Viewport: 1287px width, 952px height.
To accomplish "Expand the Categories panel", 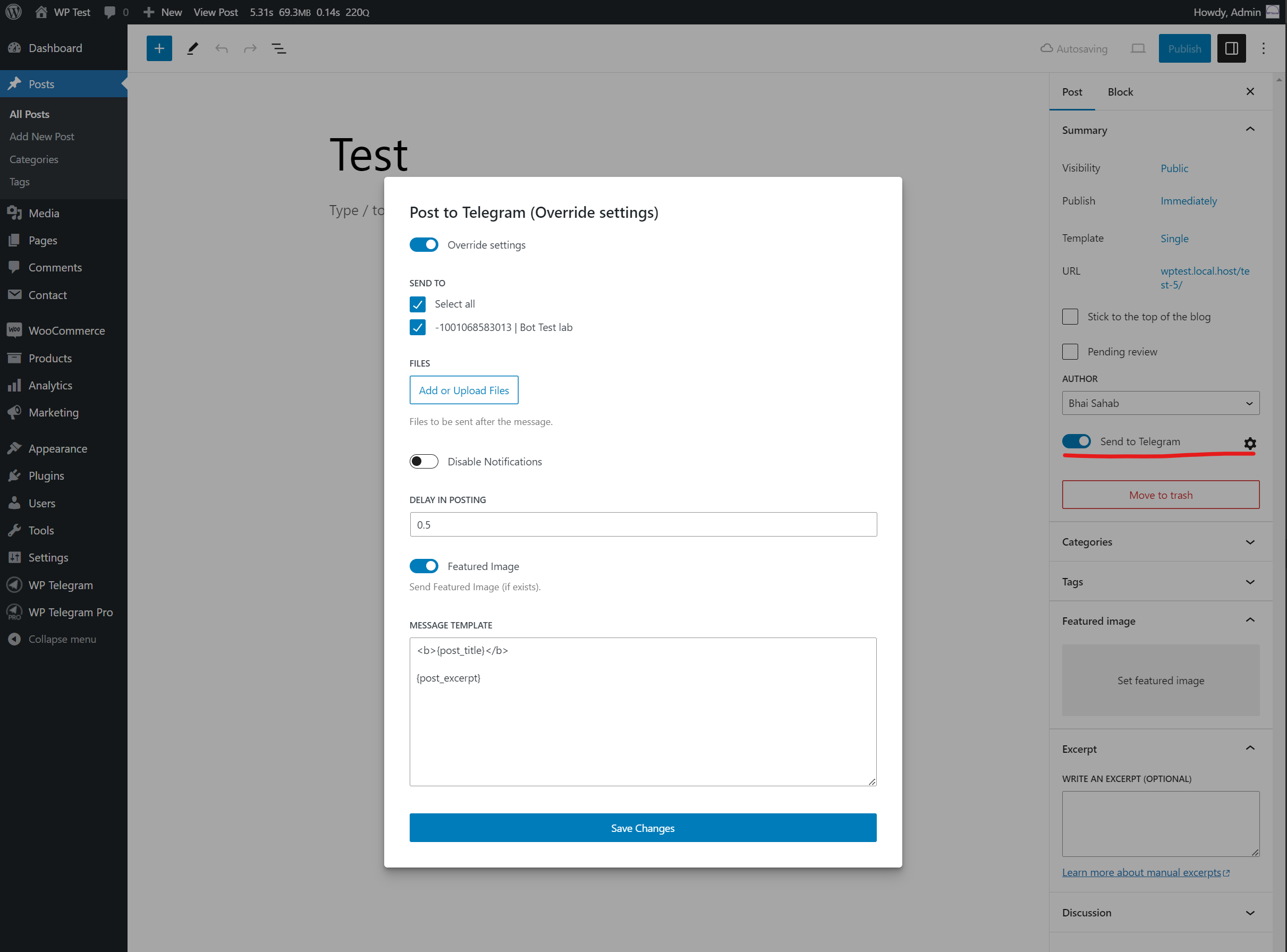I will click(x=1160, y=542).
